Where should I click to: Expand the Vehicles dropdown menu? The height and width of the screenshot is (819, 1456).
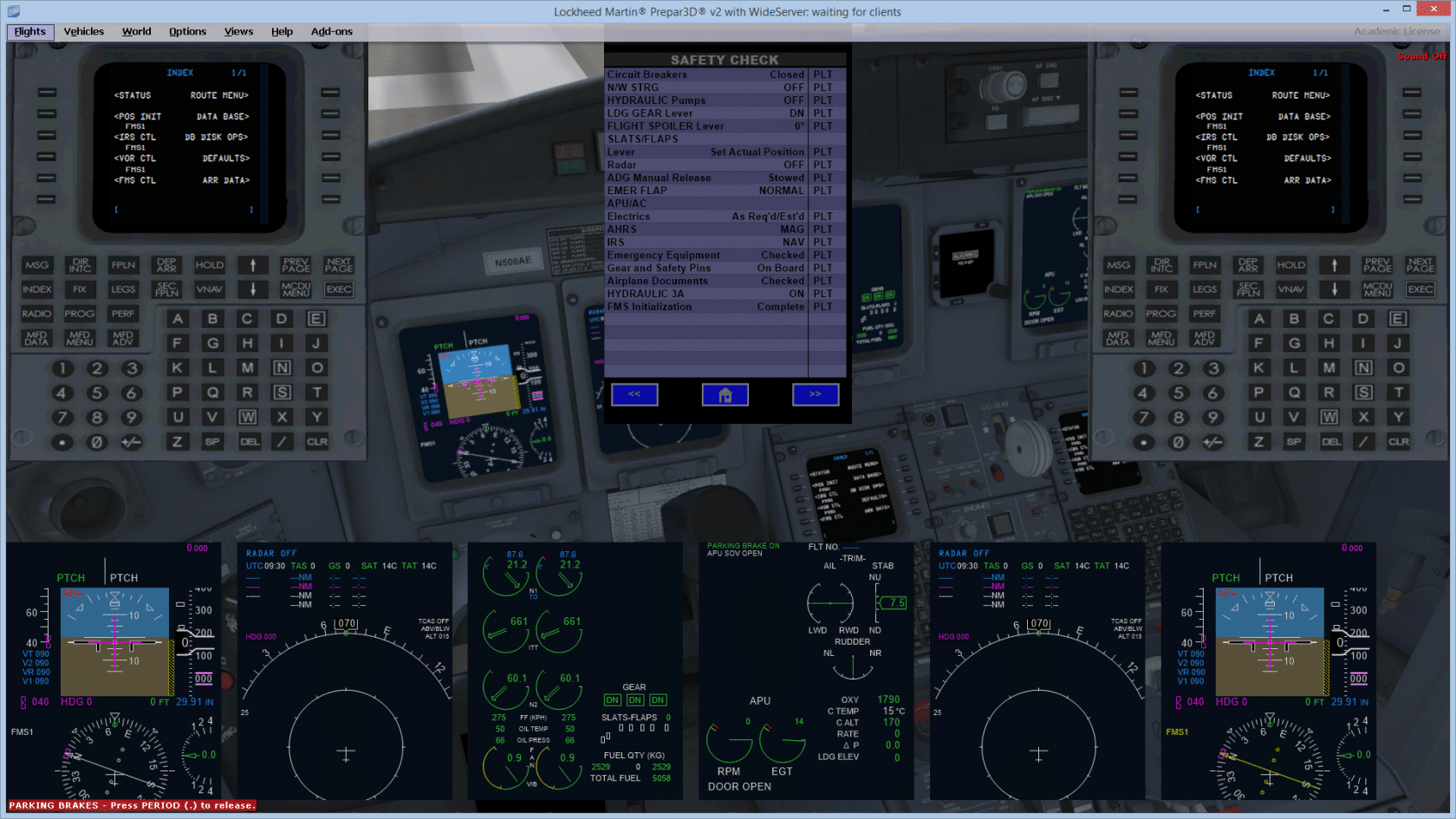tap(84, 31)
